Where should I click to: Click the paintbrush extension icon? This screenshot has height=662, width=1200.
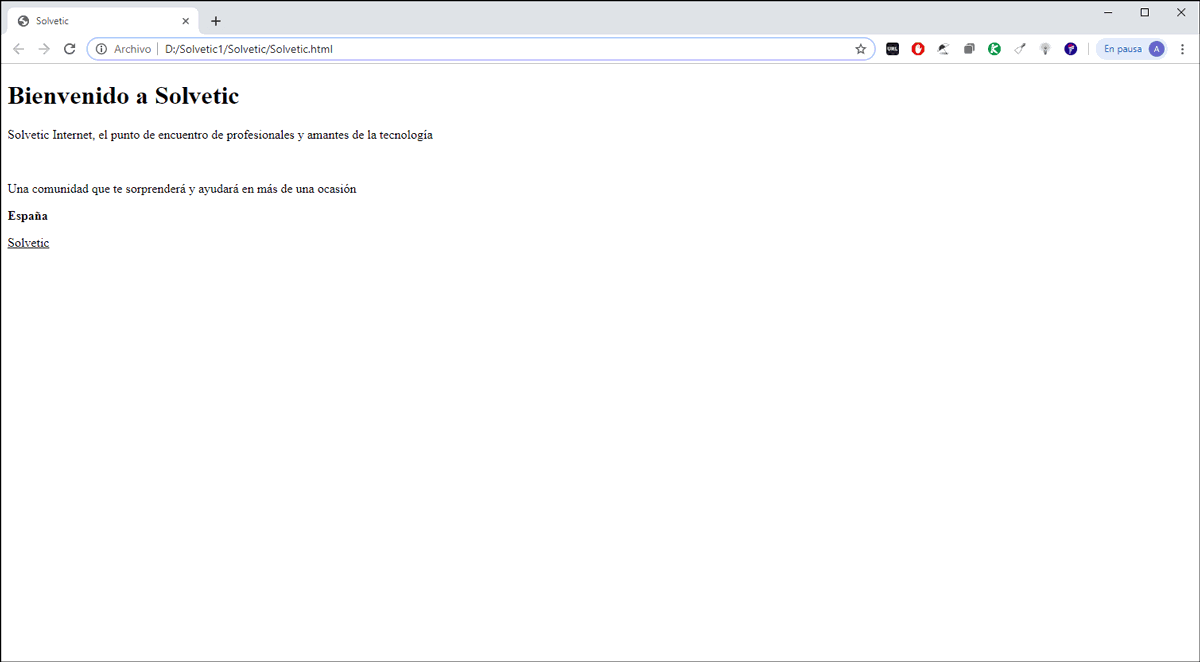point(1019,49)
